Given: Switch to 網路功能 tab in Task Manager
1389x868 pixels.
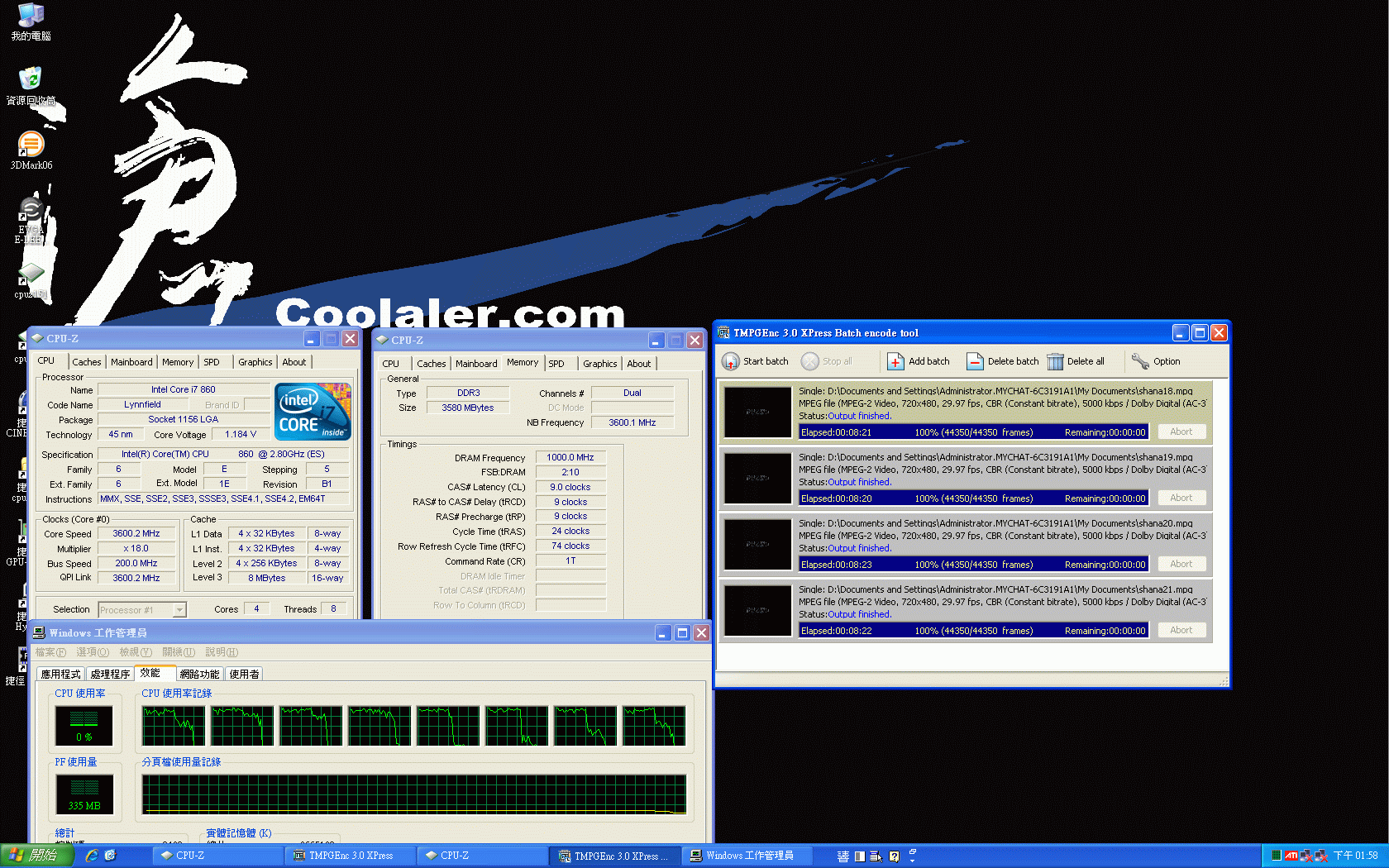Looking at the screenshot, I should click(x=199, y=675).
